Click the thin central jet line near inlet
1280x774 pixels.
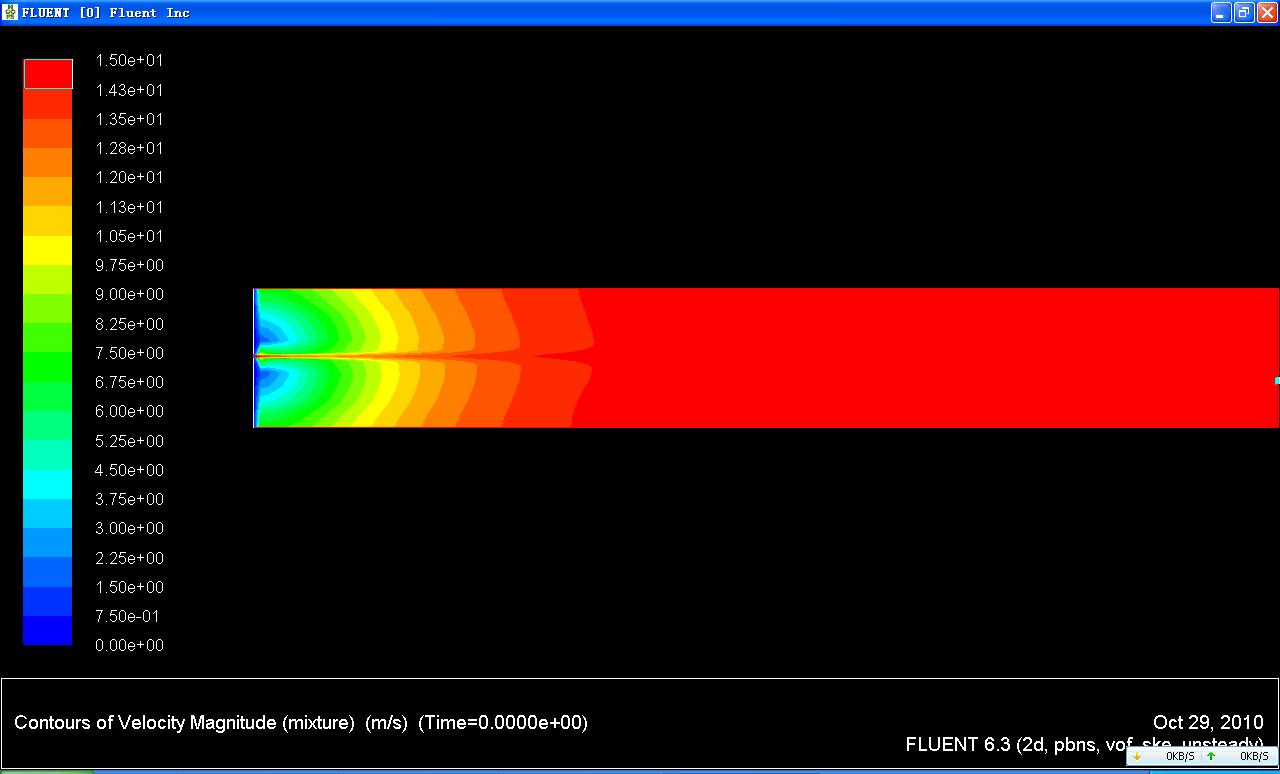pos(350,356)
